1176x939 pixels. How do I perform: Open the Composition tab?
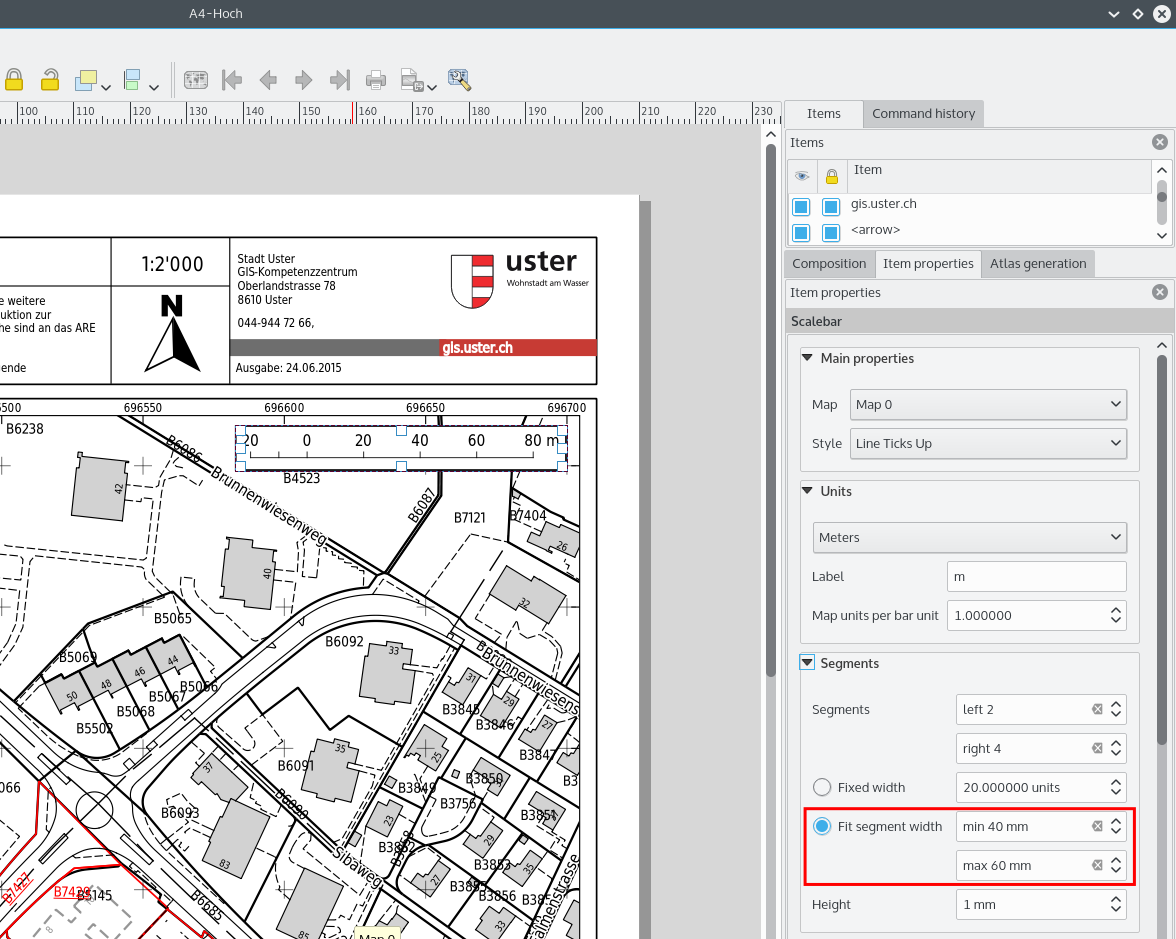click(x=829, y=264)
